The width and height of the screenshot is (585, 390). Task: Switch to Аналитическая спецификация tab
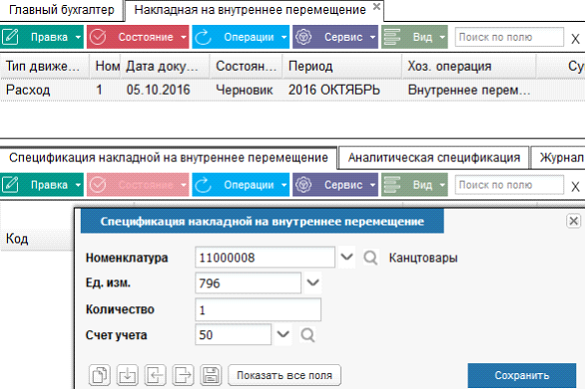[434, 158]
